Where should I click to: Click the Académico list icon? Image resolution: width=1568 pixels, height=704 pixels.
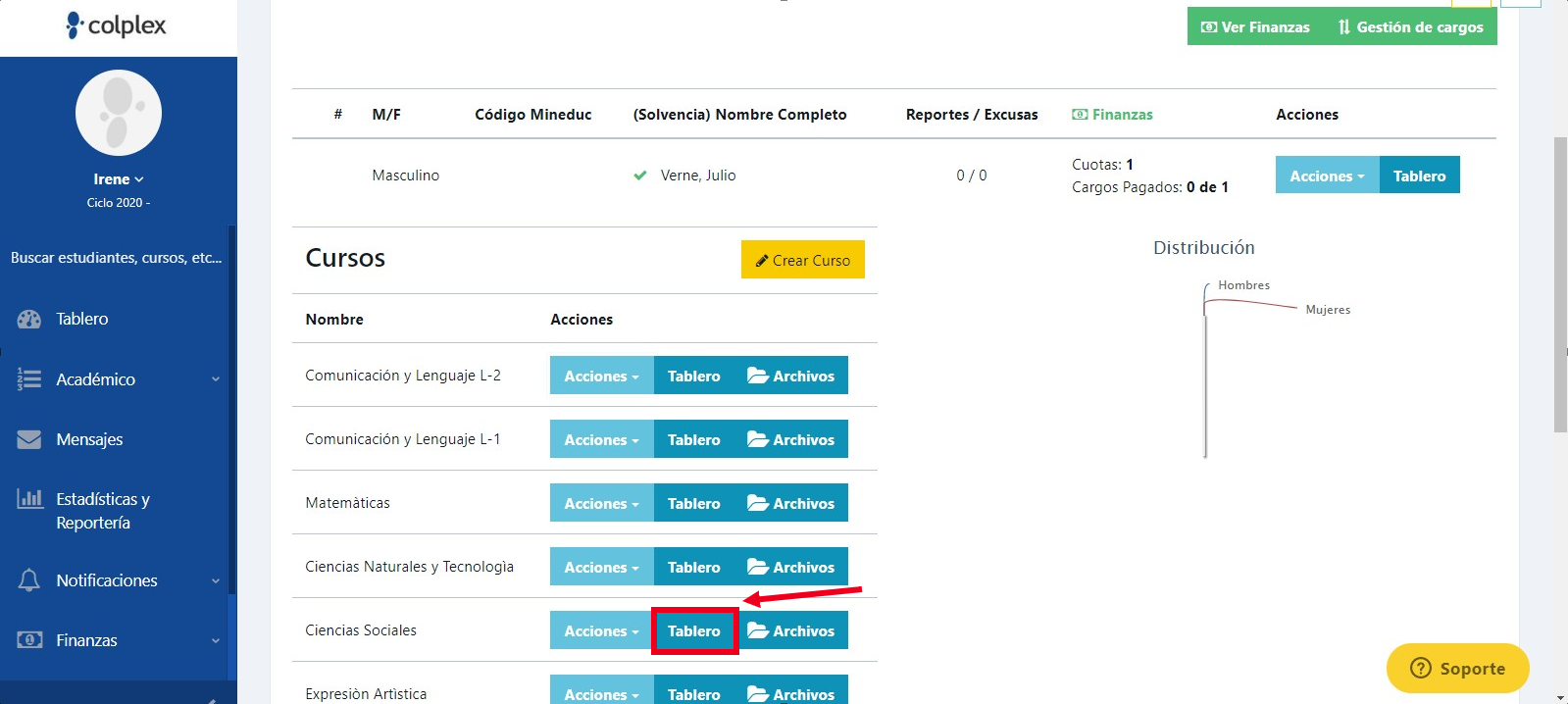tap(29, 379)
